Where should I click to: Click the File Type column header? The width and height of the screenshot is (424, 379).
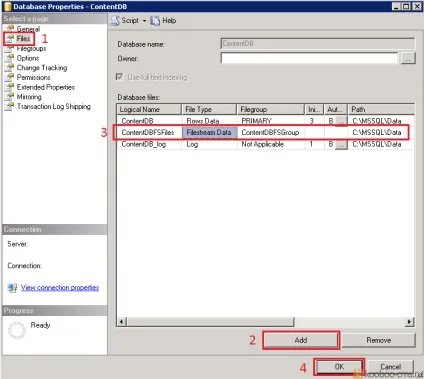209,109
